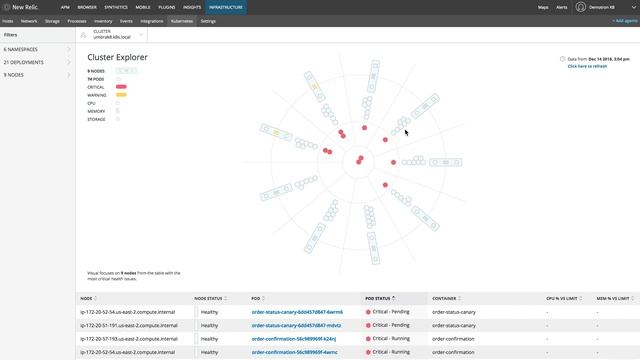The image size is (640, 360).
Task: Select the Kubernetes sub-tab
Action: tap(182, 21)
